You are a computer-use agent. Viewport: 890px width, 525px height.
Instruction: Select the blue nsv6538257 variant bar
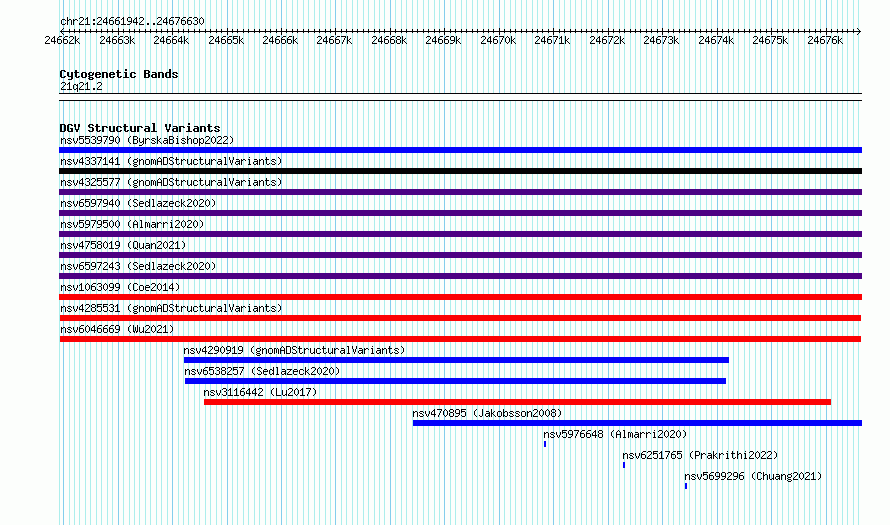[455, 381]
